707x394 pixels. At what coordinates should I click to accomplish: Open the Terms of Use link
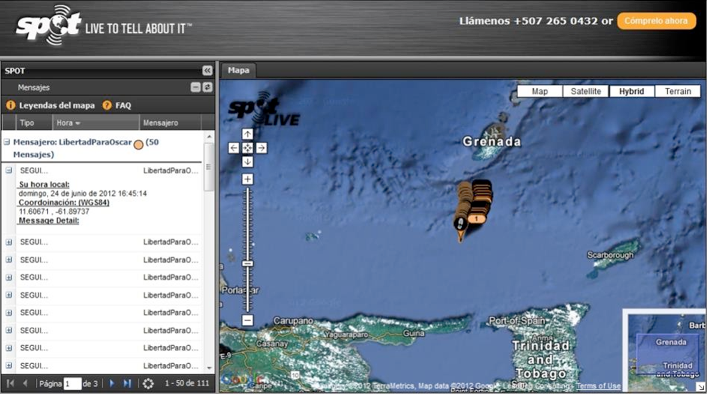click(598, 386)
